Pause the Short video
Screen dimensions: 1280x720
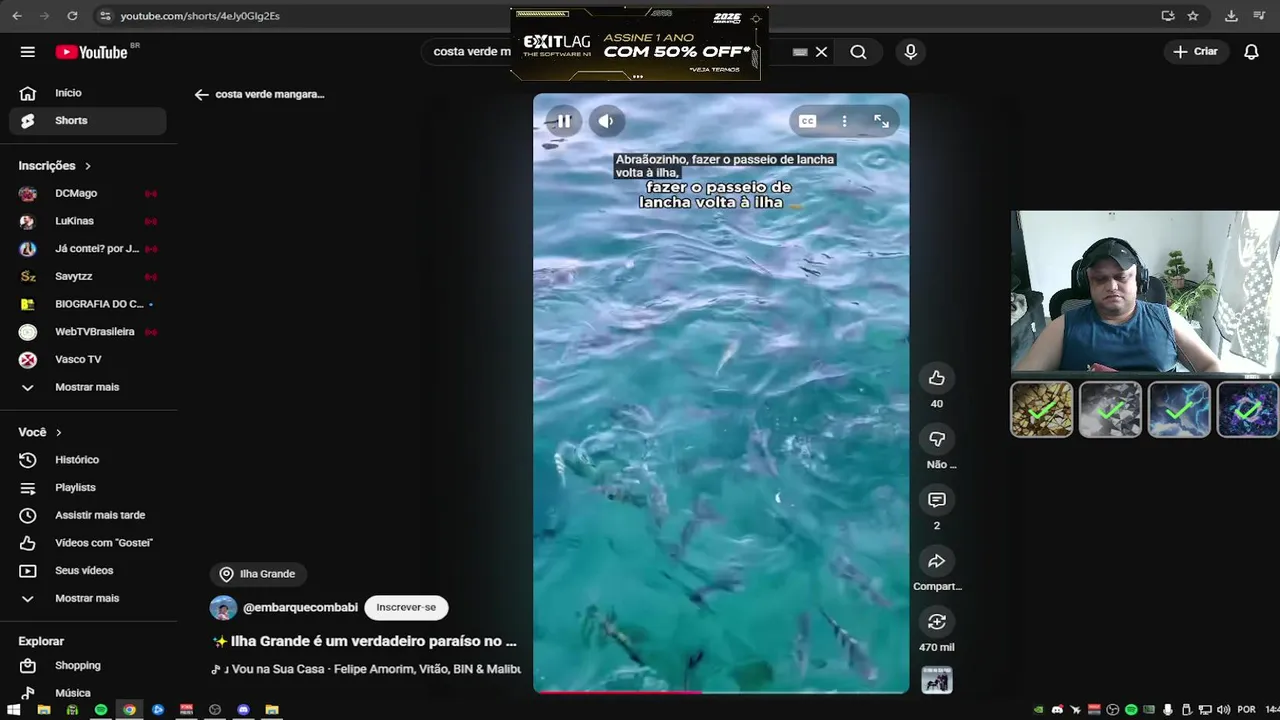coord(564,121)
